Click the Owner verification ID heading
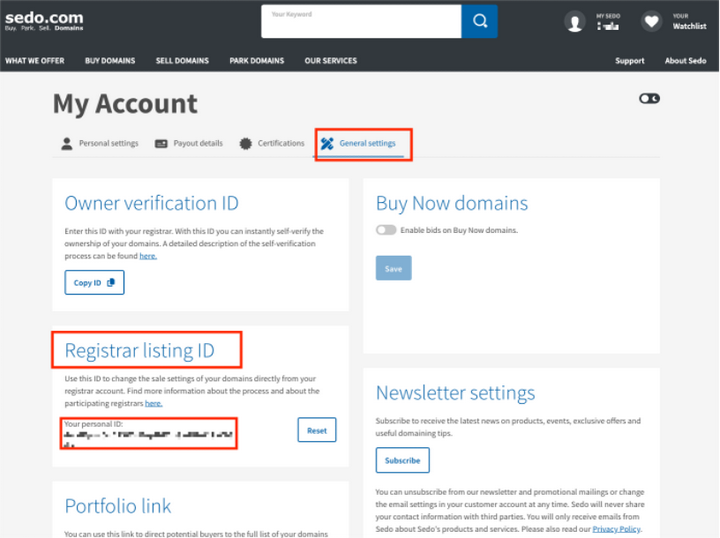The width and height of the screenshot is (720, 538). 152,203
